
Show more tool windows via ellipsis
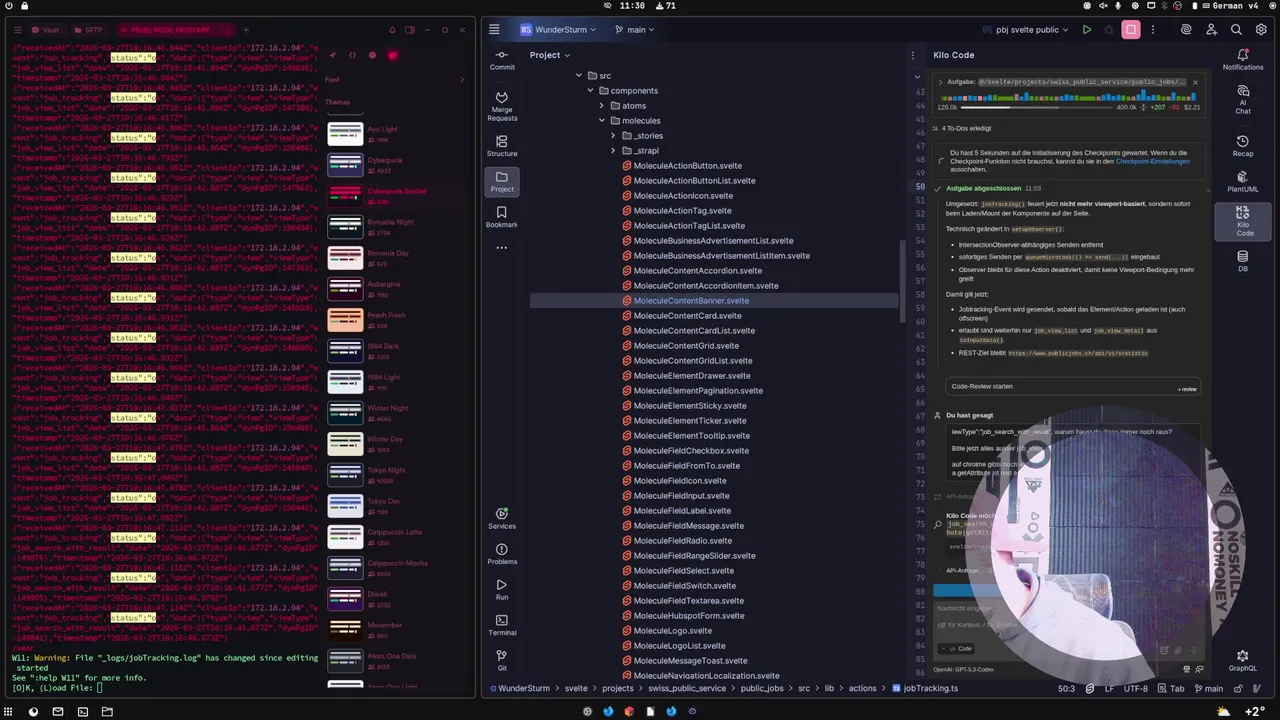coord(502,247)
